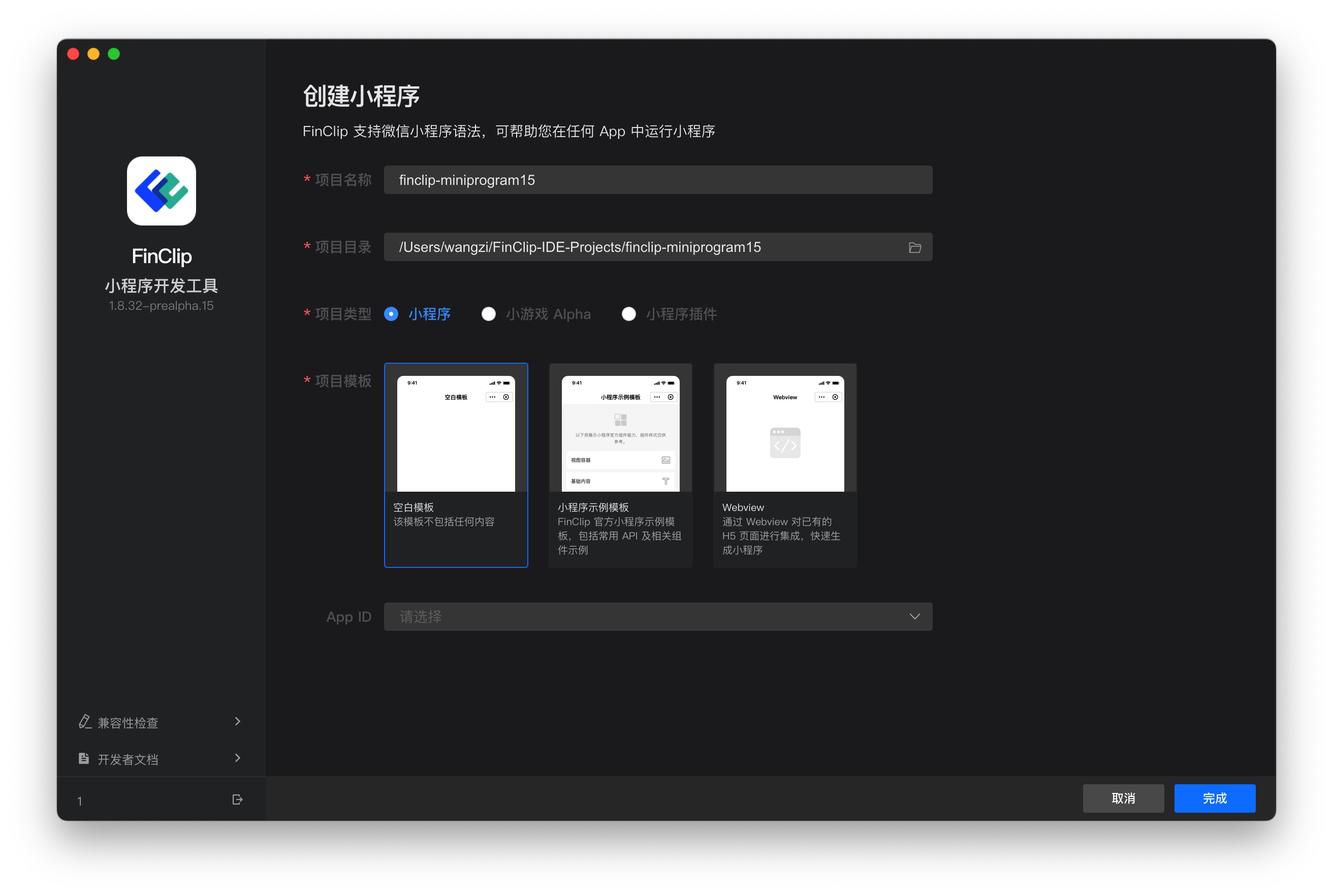1333x896 pixels.
Task: Click the FinClip app logo
Action: (x=161, y=191)
